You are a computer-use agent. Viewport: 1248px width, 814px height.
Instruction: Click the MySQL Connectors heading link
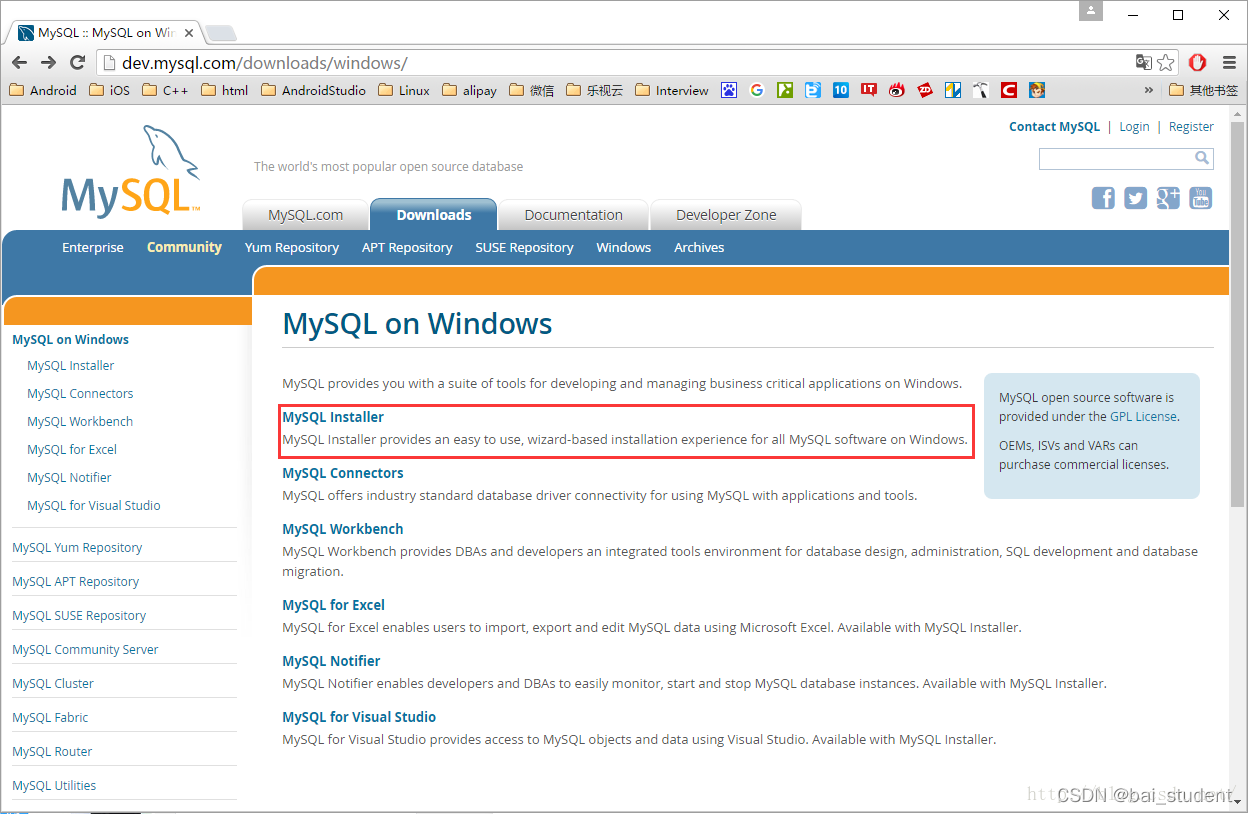tap(343, 473)
